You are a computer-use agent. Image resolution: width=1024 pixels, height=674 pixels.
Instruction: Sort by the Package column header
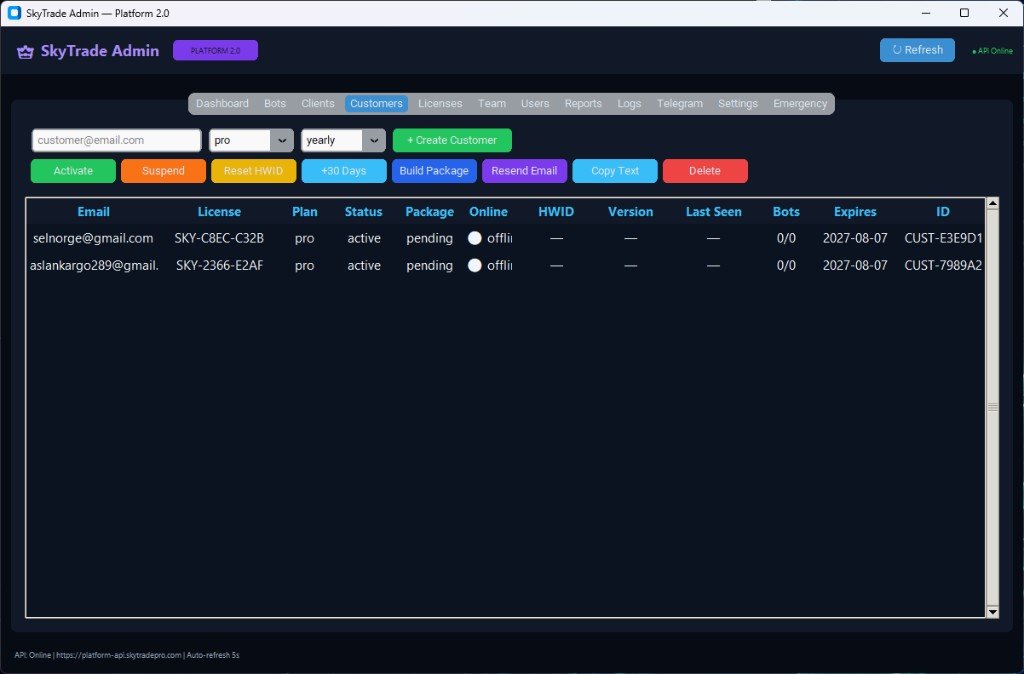tap(429, 212)
